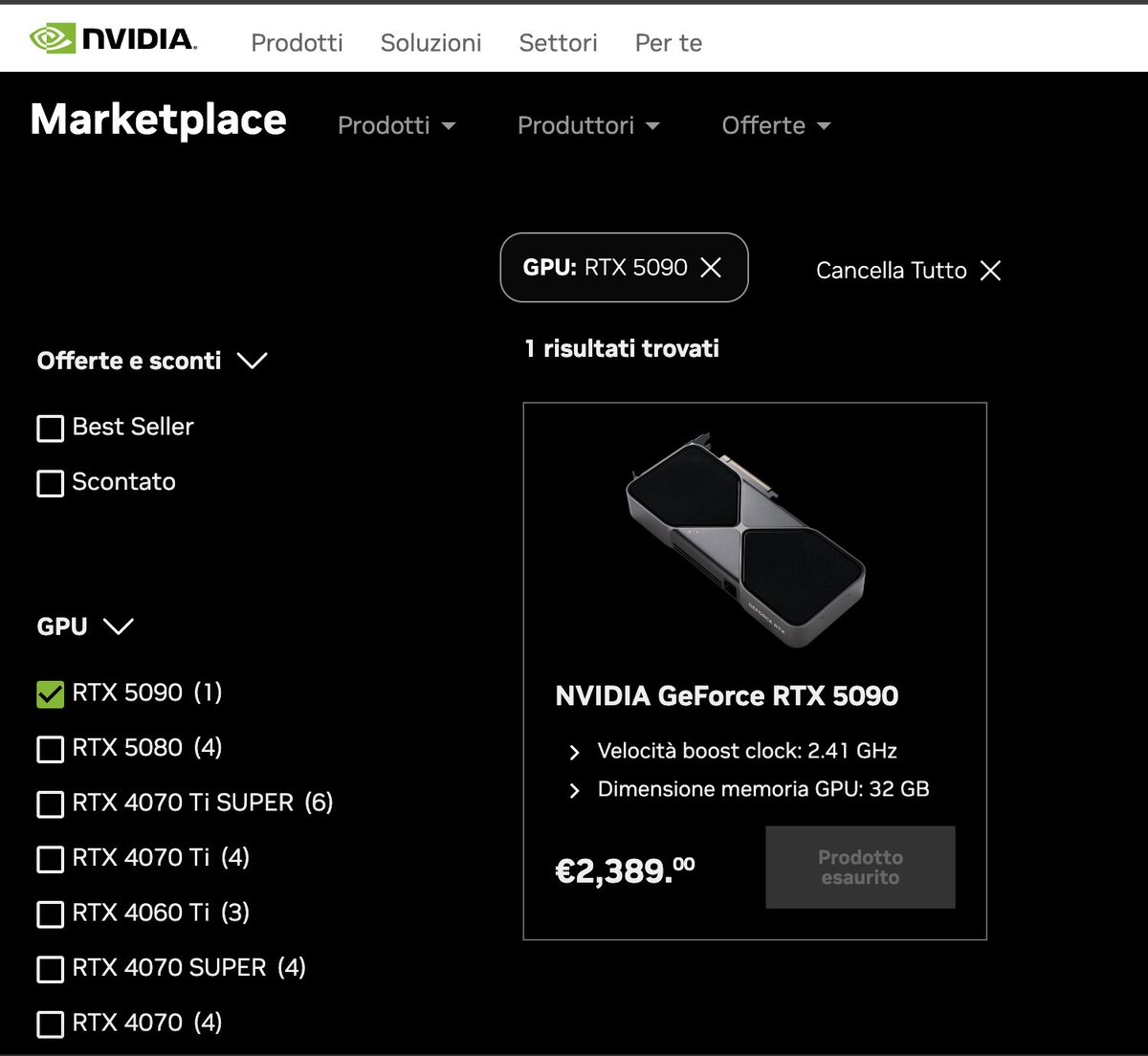Screen dimensions: 1148x1056
Task: Go to the Marketplace home heading
Action: [x=159, y=121]
